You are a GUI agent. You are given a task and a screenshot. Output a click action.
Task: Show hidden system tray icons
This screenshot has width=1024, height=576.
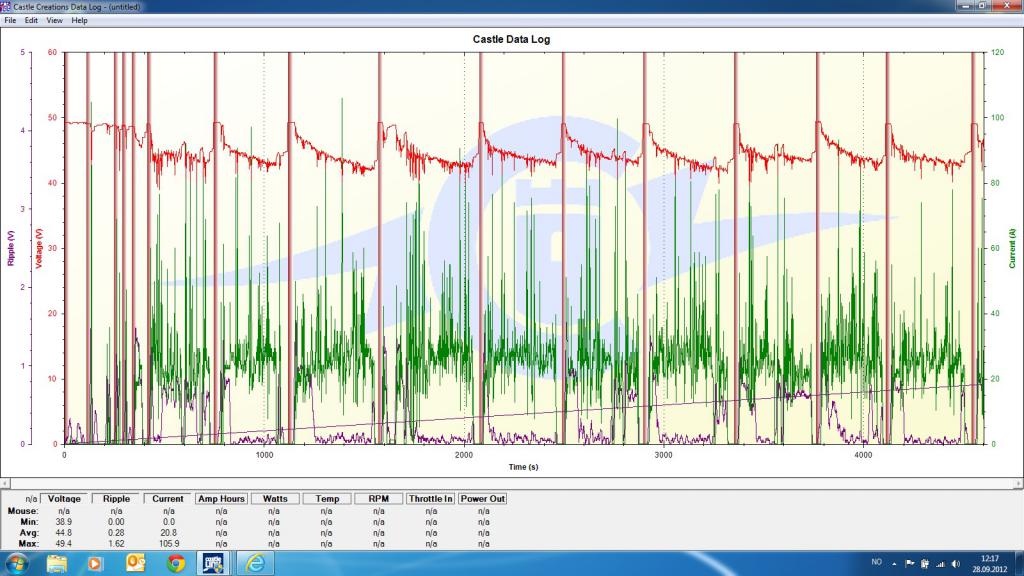pyautogui.click(x=894, y=563)
